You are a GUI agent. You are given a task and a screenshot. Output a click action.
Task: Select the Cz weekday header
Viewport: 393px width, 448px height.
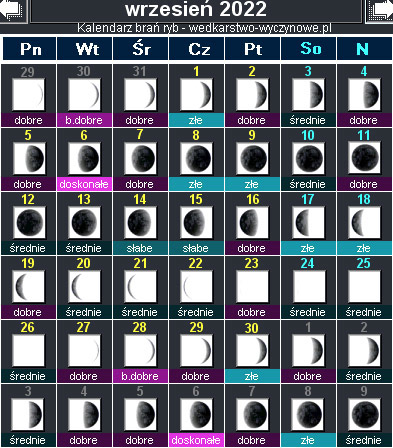(x=197, y=49)
